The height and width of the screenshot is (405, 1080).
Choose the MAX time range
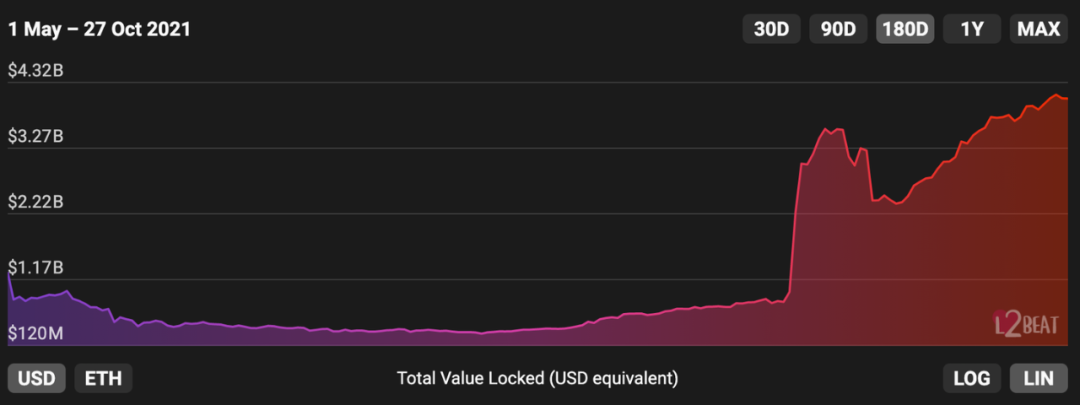click(x=1039, y=29)
